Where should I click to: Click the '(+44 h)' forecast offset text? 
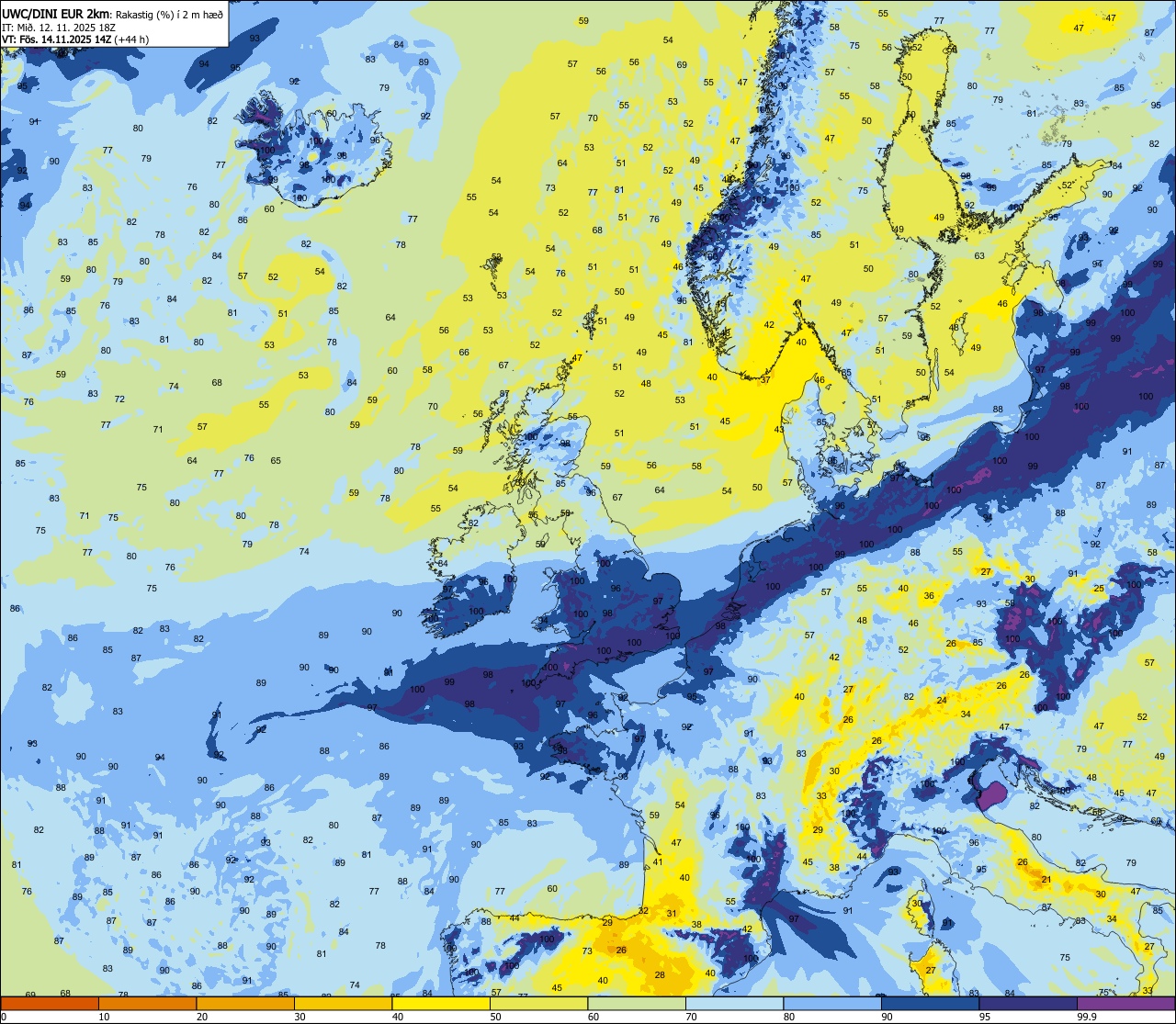point(131,39)
